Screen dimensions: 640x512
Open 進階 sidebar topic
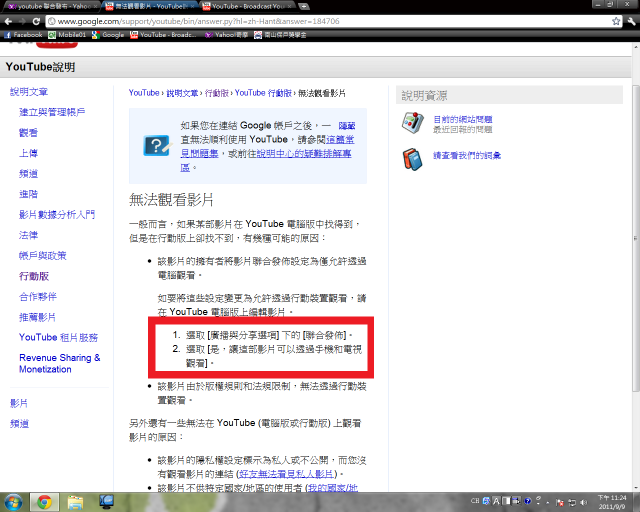(28, 194)
